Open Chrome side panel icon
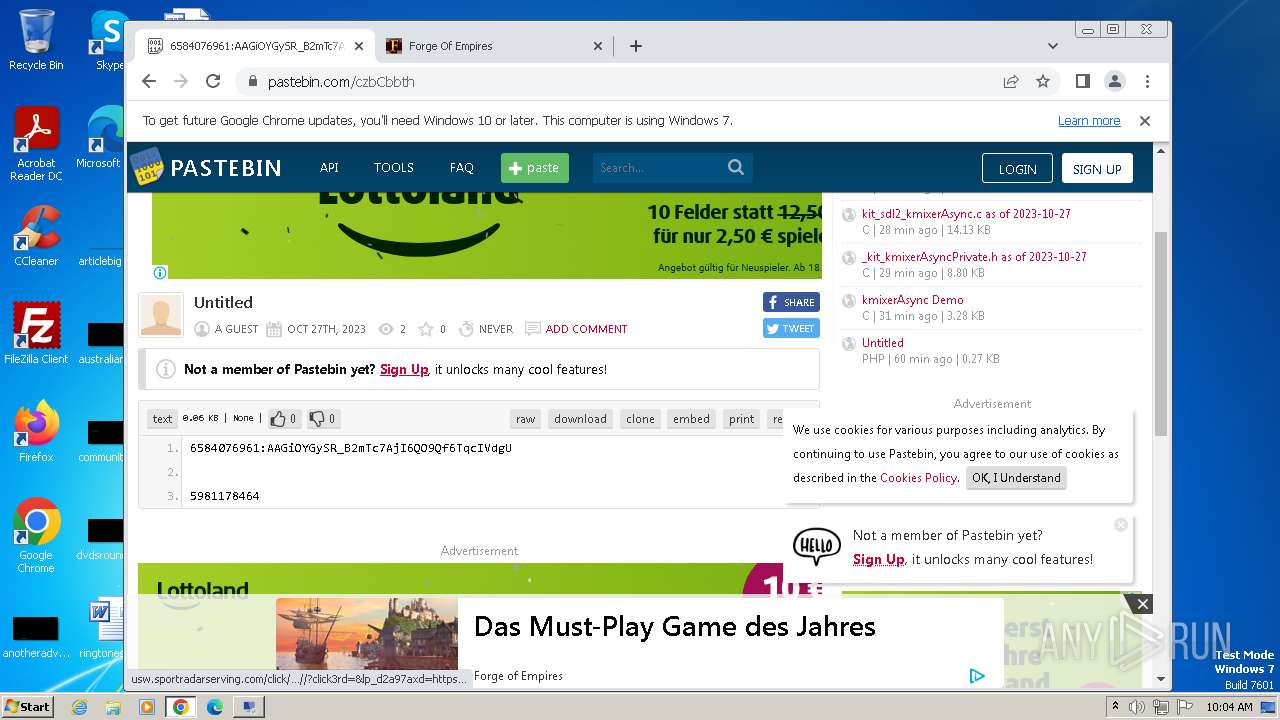1280x720 pixels. (x=1082, y=81)
